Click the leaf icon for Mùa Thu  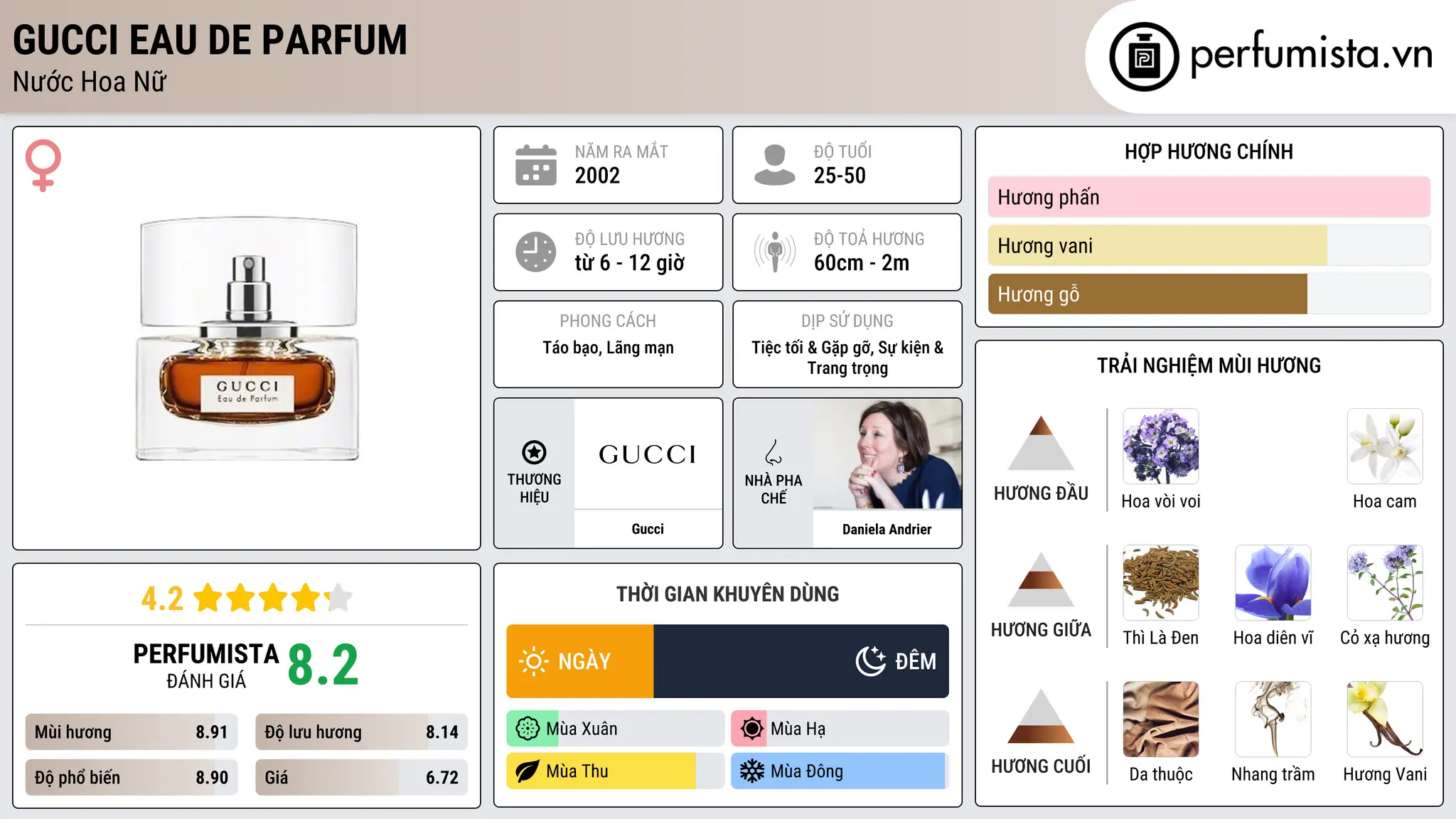tap(528, 771)
